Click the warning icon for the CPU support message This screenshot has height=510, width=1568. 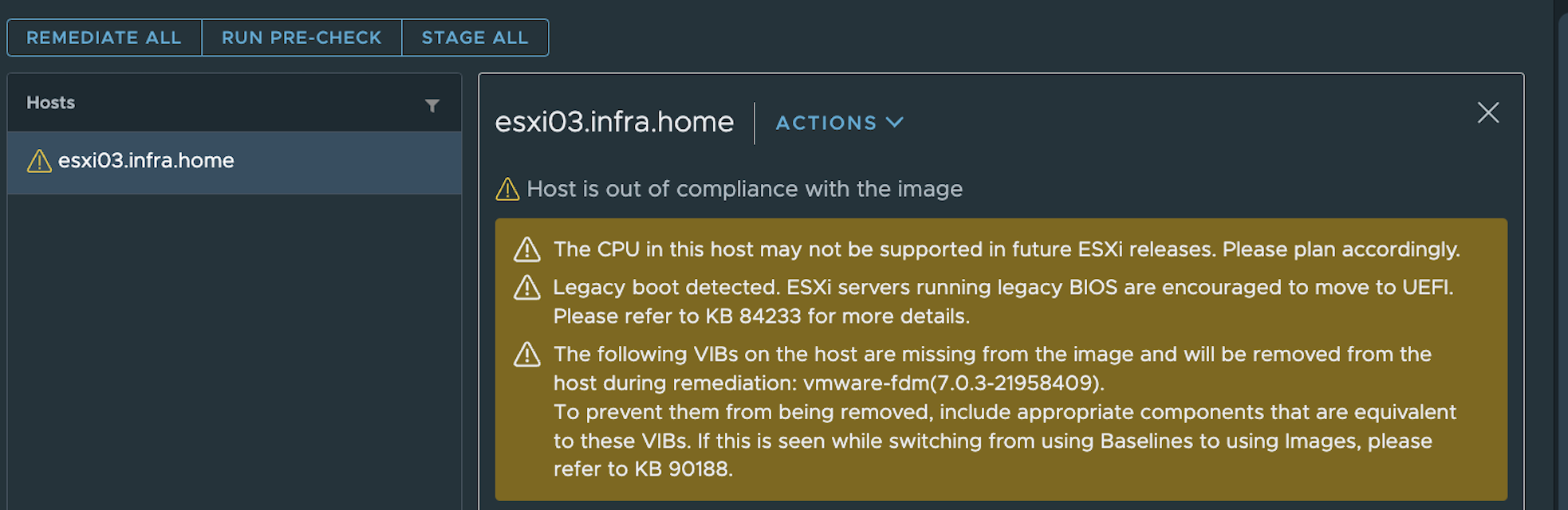[x=527, y=249]
